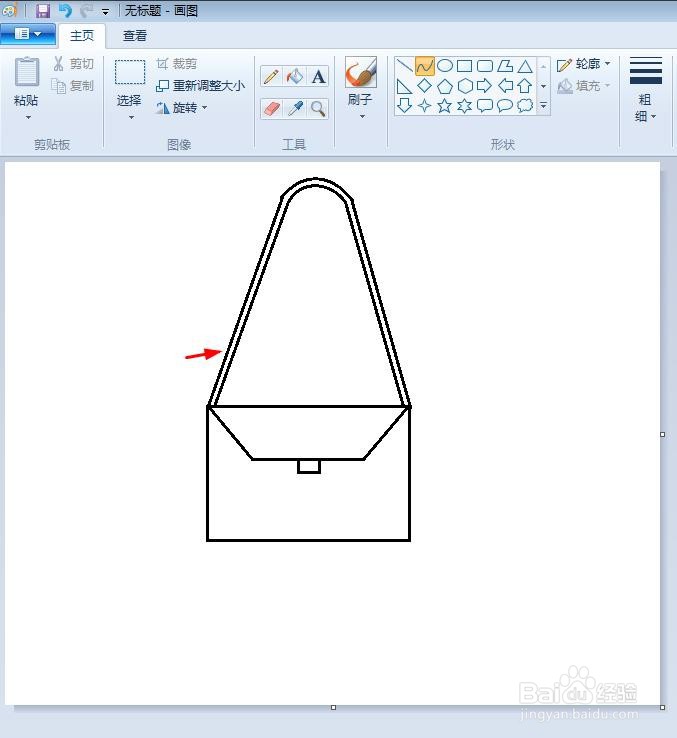677x738 pixels.
Task: Select the Pentagon shape
Action: tap(445, 86)
